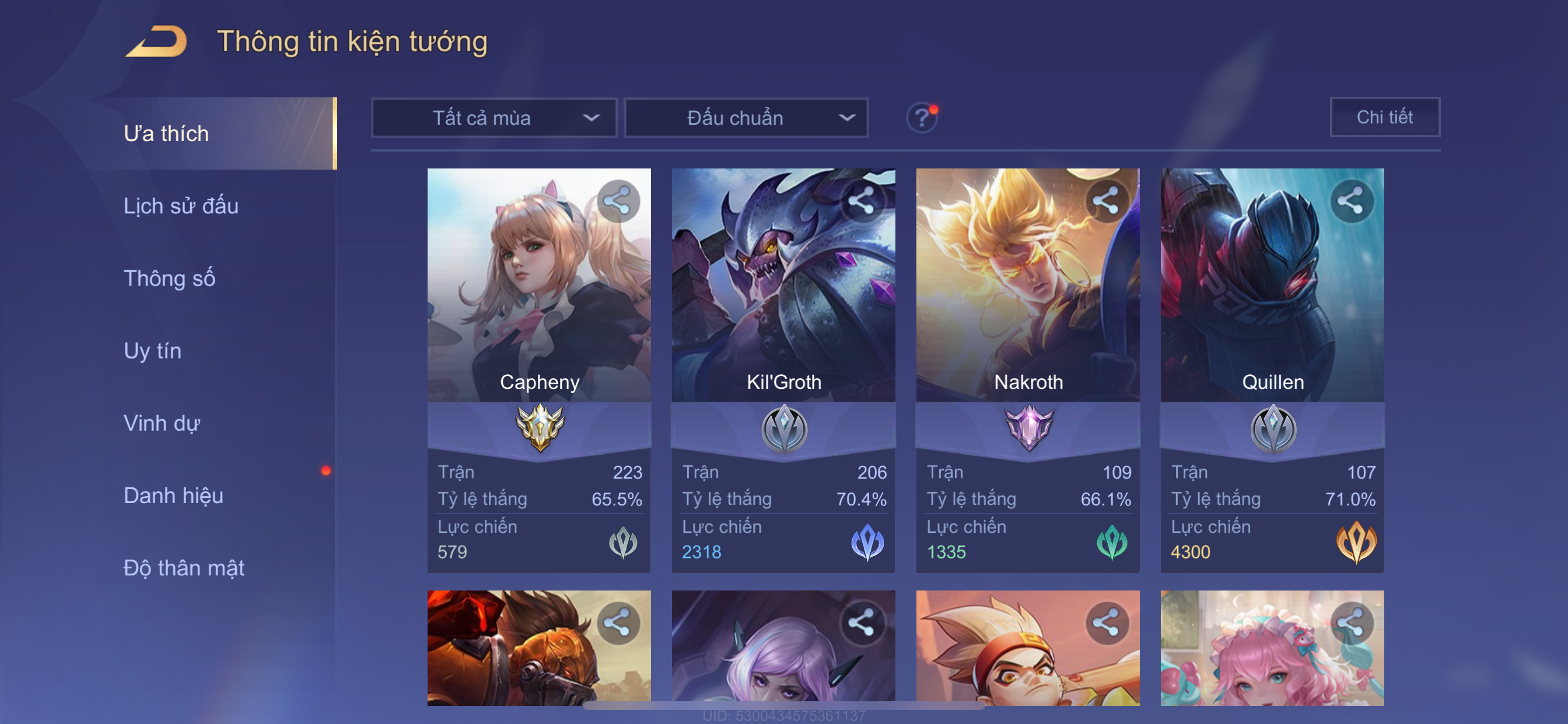1568x724 pixels.
Task: Share the Capheny hero card
Action: click(618, 201)
